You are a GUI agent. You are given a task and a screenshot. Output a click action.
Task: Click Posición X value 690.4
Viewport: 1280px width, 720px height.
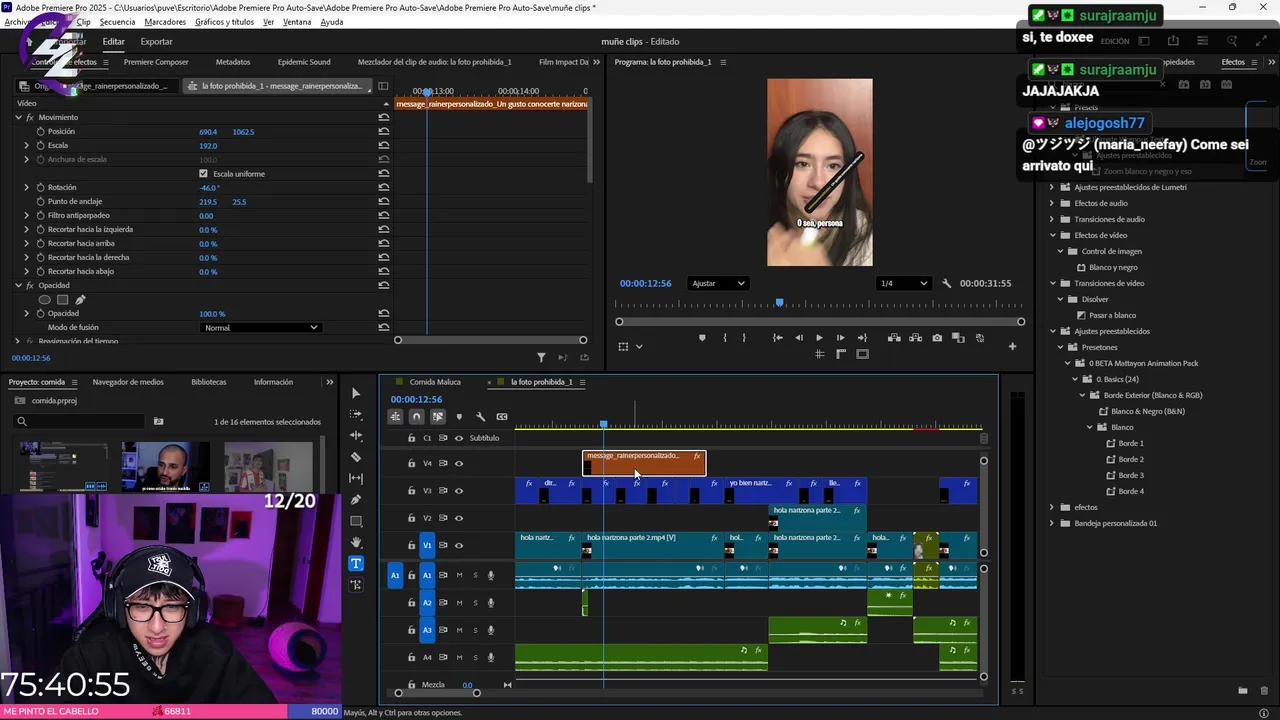pos(208,131)
